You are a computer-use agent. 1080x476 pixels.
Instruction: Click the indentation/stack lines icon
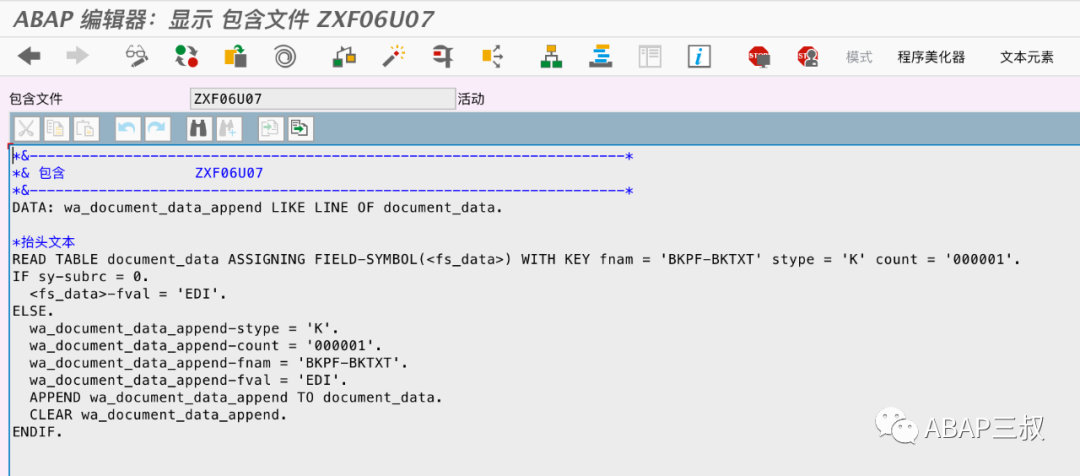(601, 56)
